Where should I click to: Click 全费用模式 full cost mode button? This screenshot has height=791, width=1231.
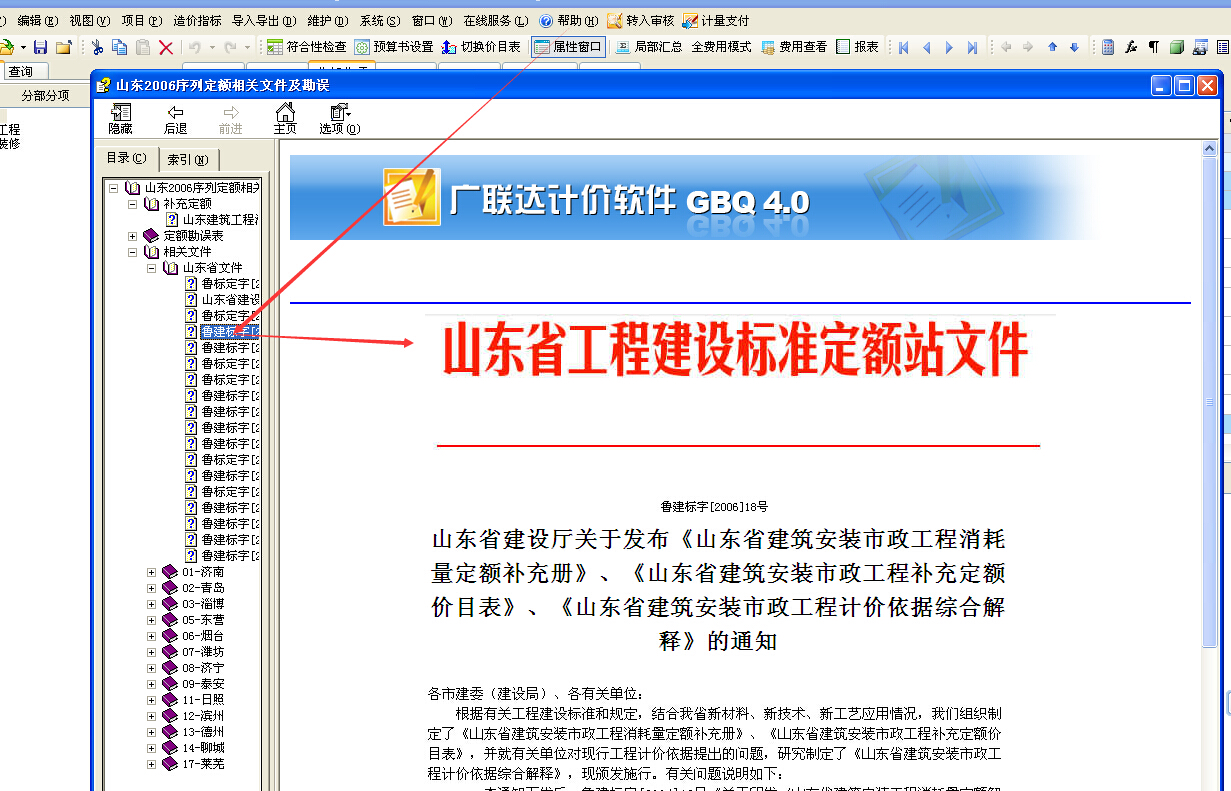[x=721, y=47]
